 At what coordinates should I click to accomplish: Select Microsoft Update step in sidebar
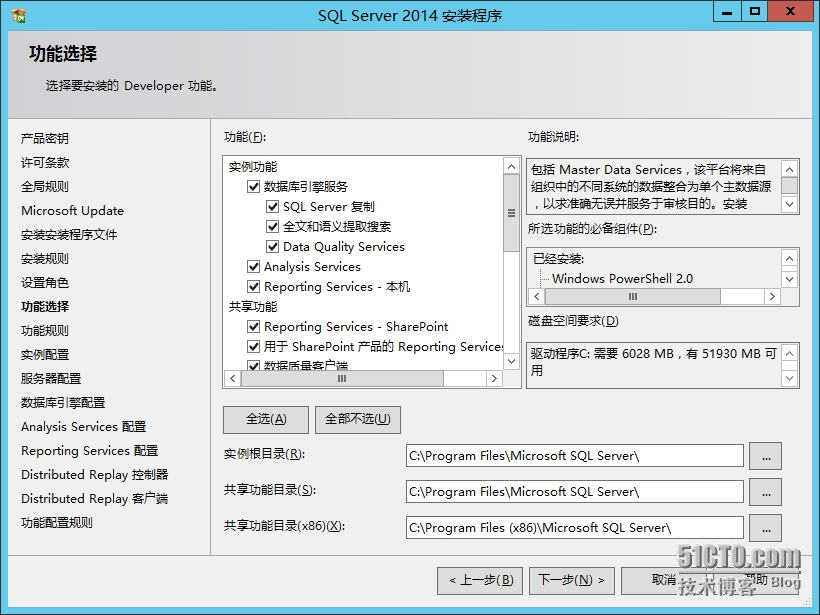click(x=73, y=211)
